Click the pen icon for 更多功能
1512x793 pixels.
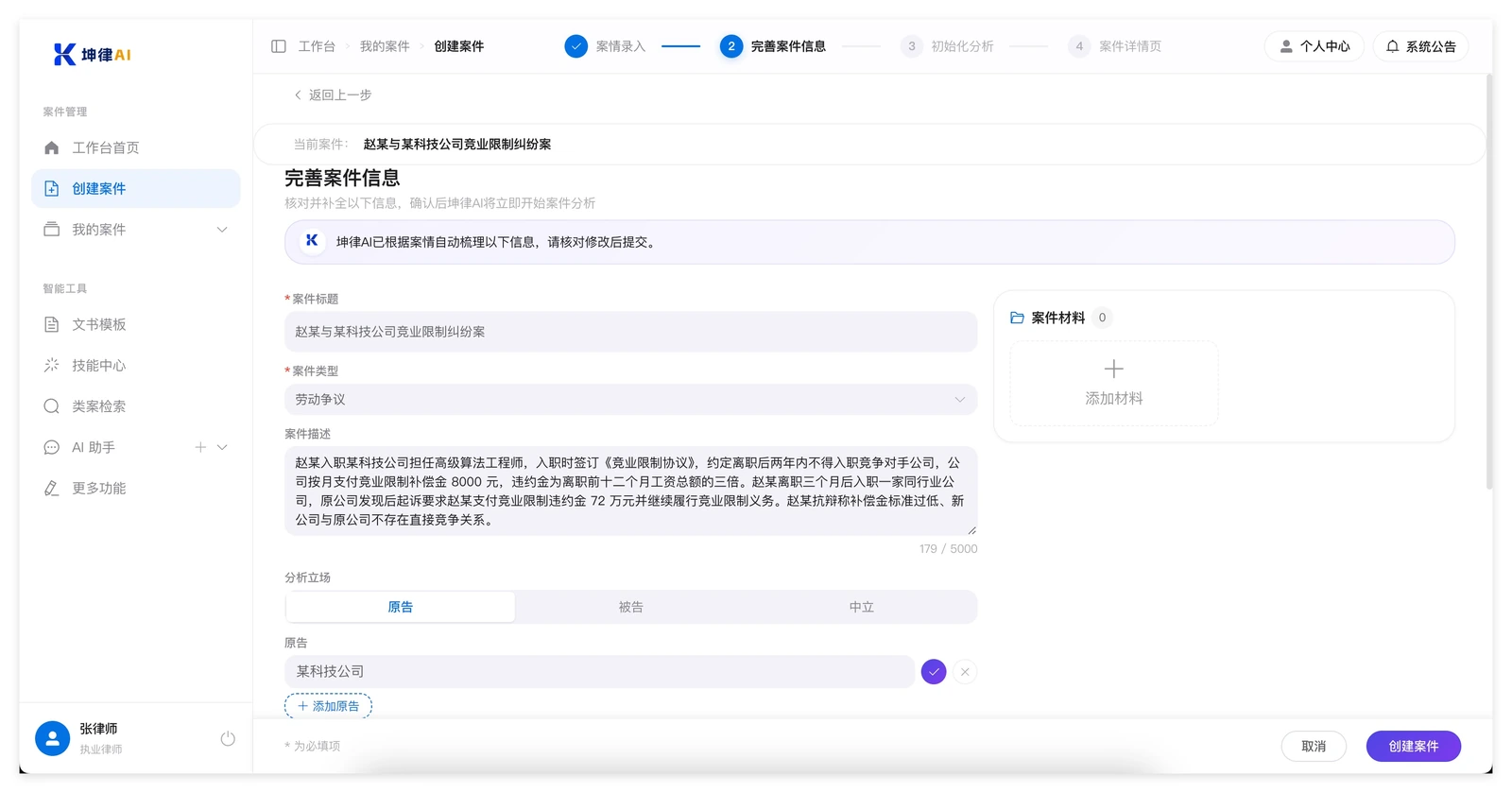pyautogui.click(x=52, y=488)
